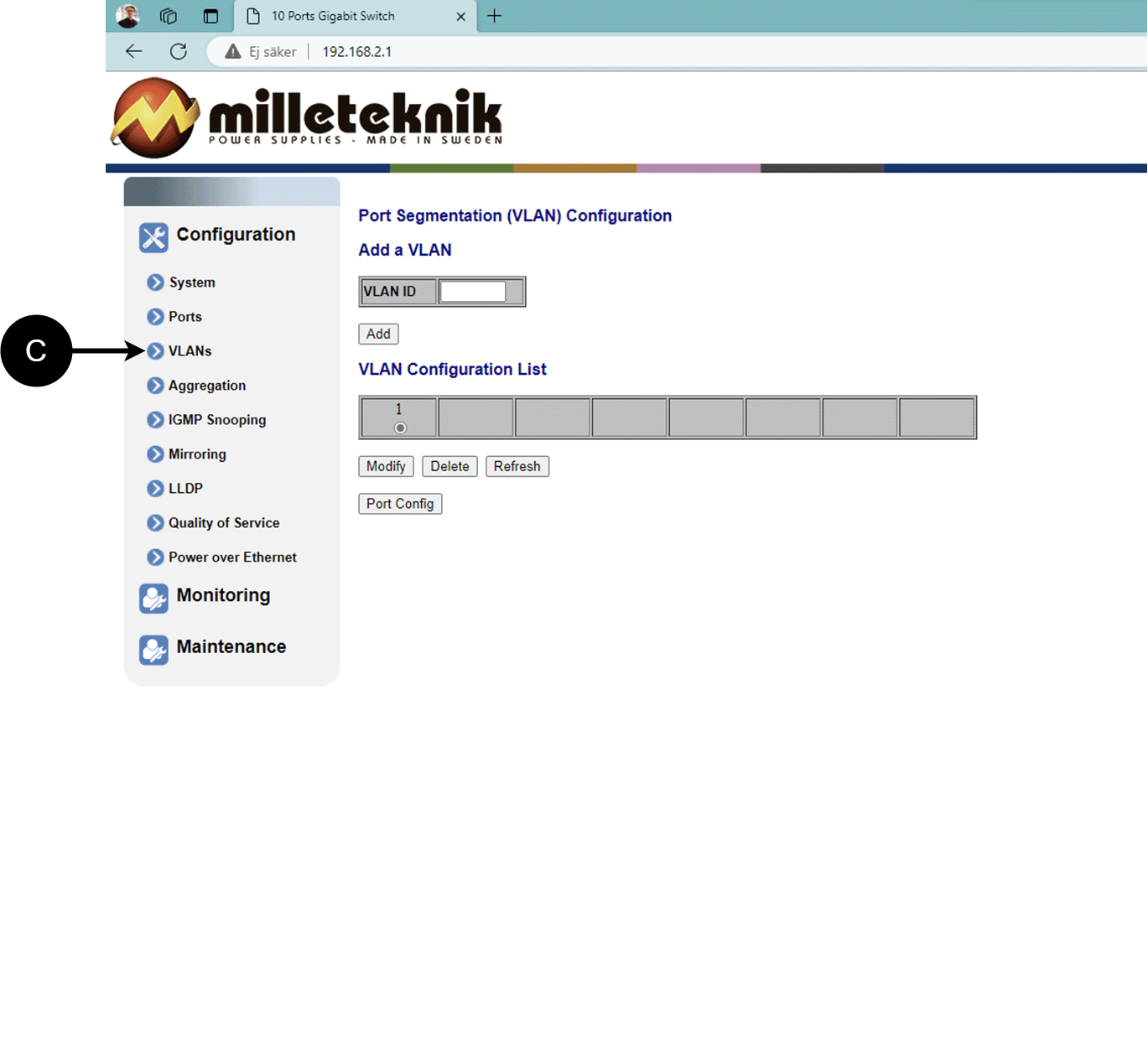
Task: Click the Milleteknik logo
Action: point(308,117)
